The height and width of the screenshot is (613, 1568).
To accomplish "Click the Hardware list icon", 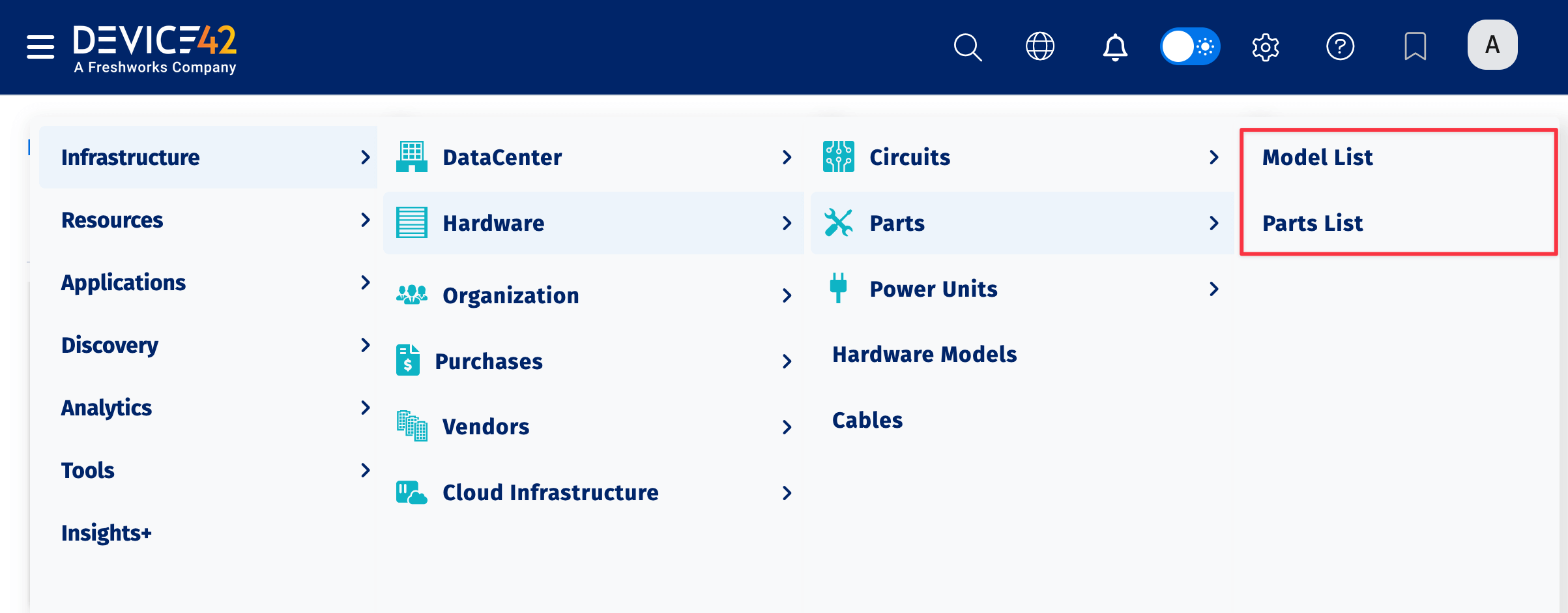I will [x=411, y=222].
